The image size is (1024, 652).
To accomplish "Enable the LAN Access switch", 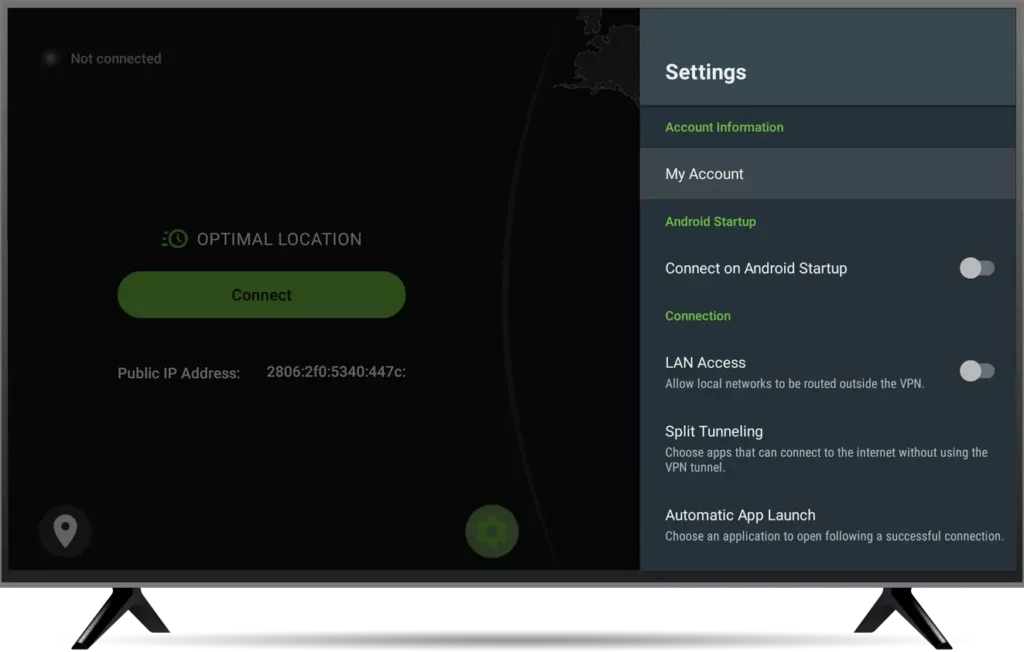I will point(977,371).
